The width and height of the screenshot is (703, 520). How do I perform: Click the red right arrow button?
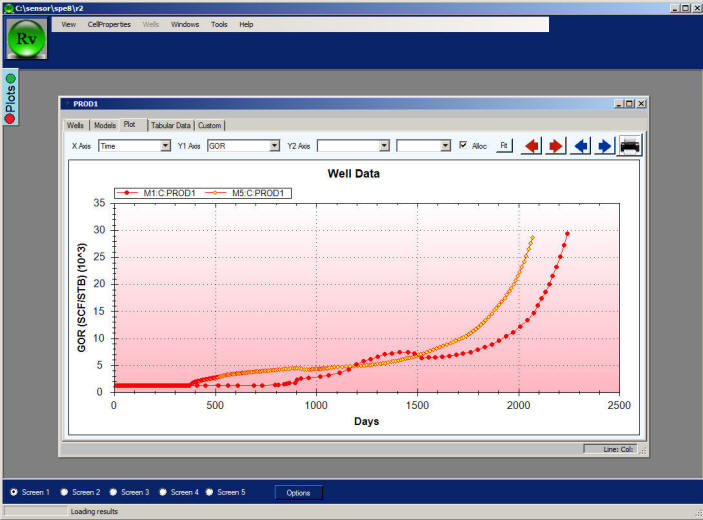click(556, 146)
